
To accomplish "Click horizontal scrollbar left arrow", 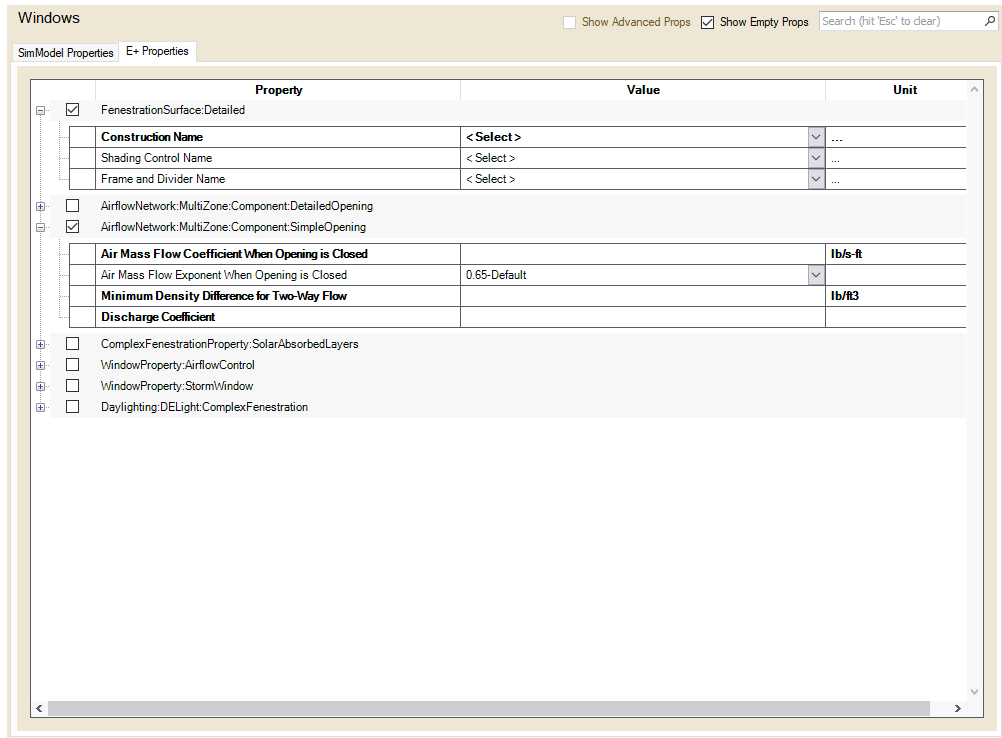I will point(39,708).
